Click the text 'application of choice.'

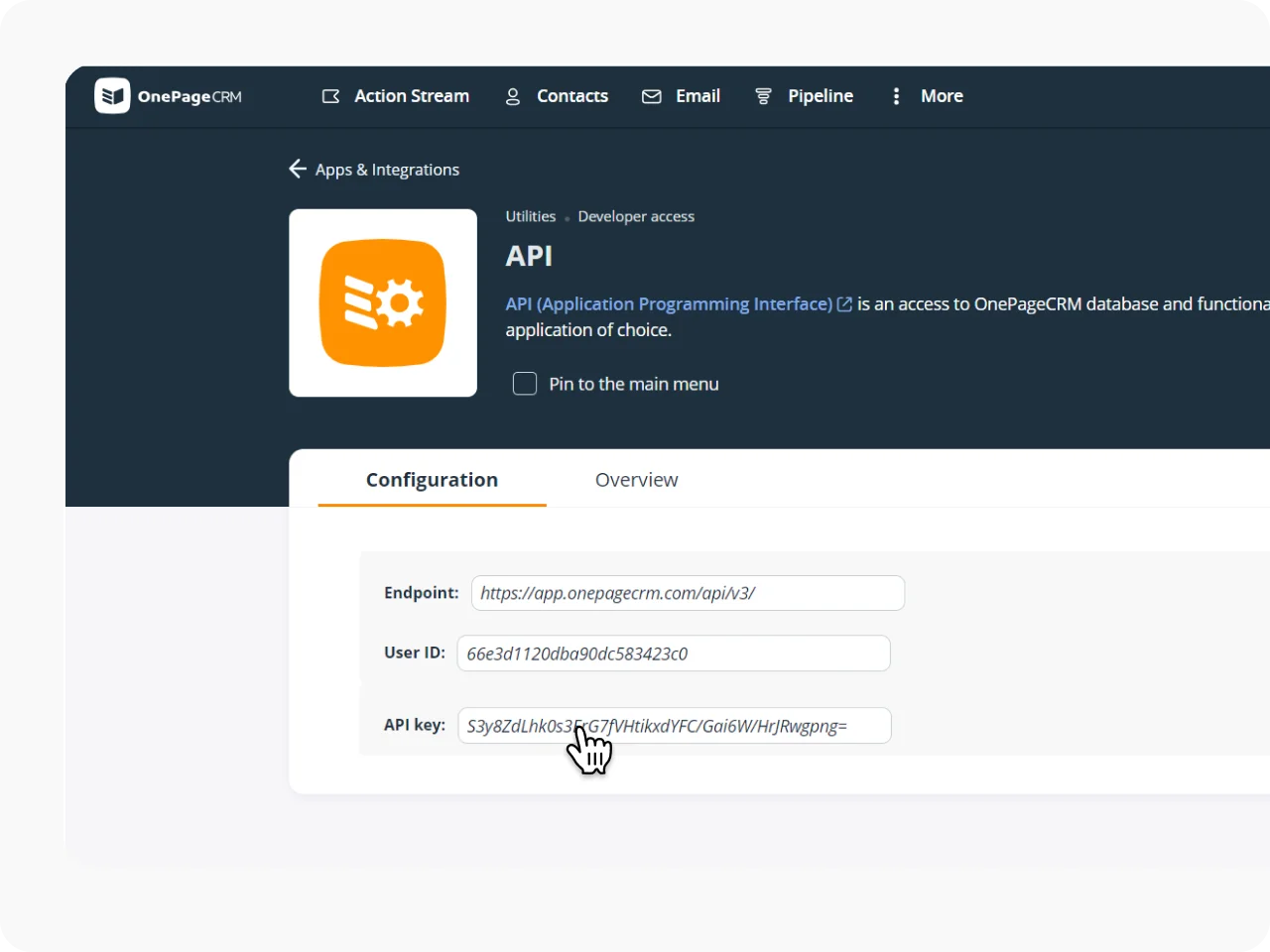[588, 330]
